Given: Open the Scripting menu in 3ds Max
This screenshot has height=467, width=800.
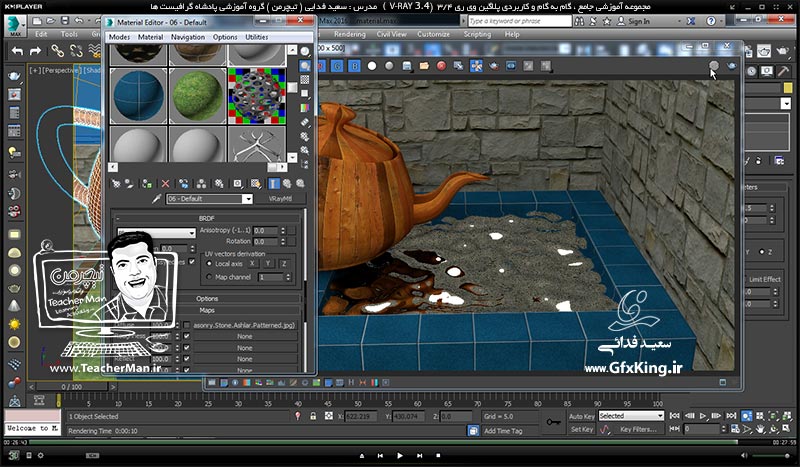Looking at the screenshot, I should (x=477, y=34).
